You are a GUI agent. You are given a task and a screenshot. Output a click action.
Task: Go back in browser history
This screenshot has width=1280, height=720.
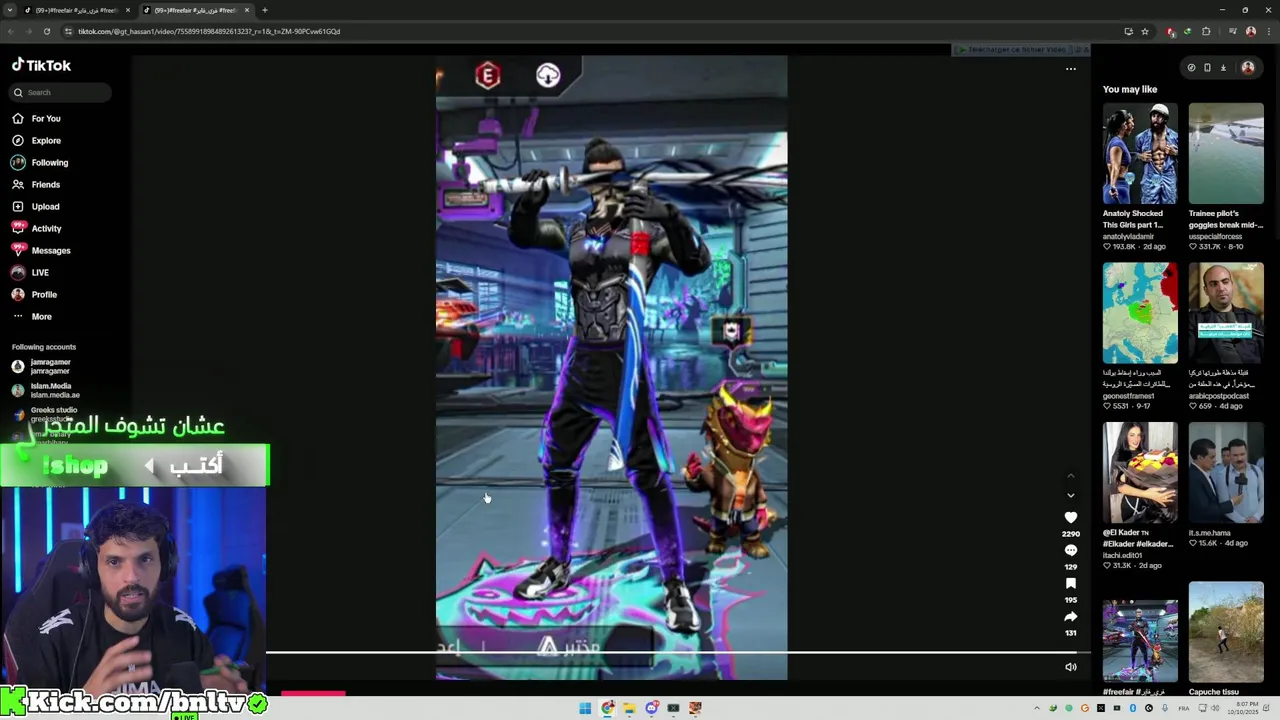pos(10,31)
